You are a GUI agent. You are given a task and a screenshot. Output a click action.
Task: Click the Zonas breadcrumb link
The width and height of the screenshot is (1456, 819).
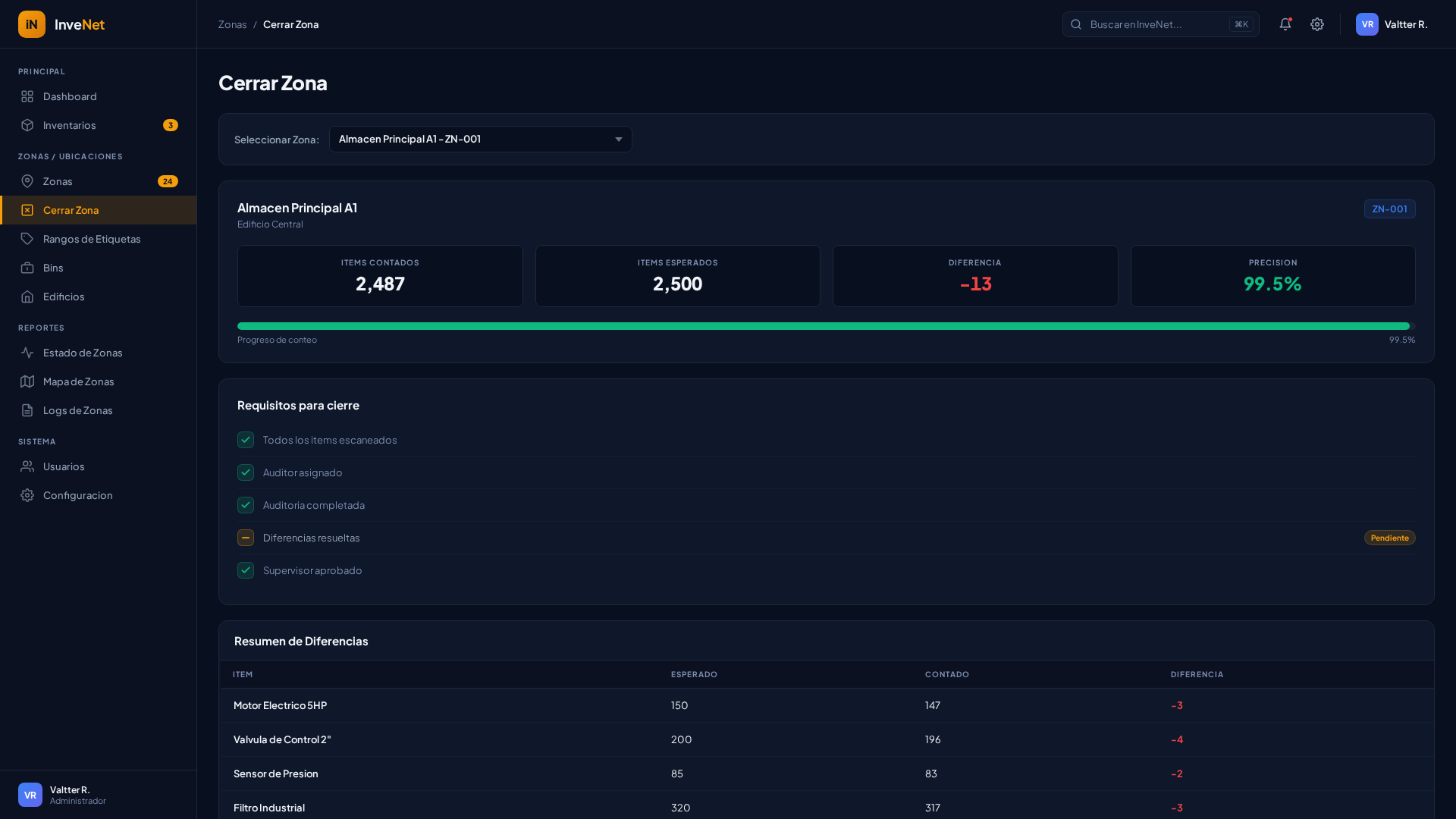(x=232, y=24)
